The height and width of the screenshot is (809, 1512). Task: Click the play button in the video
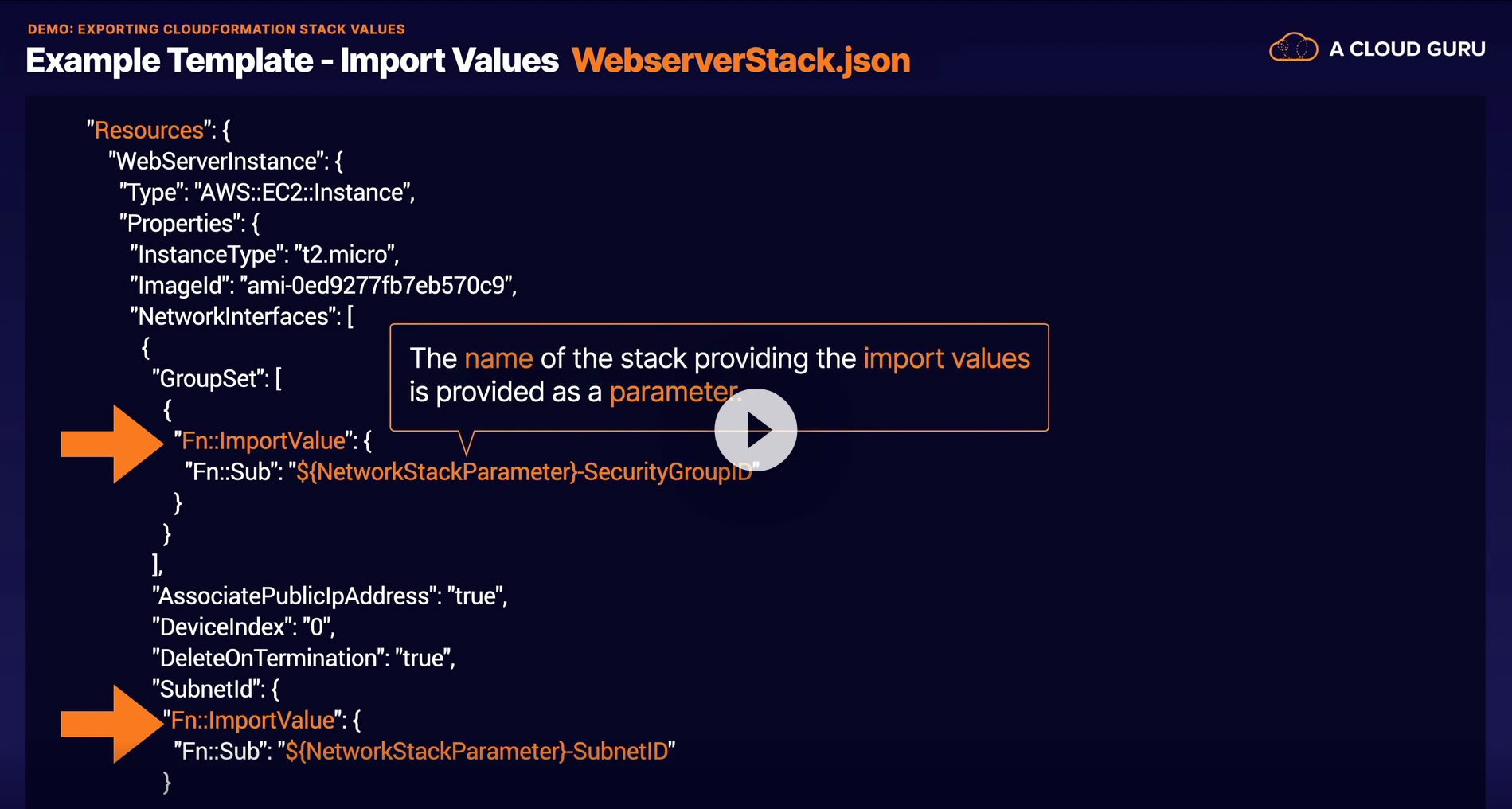tap(756, 430)
